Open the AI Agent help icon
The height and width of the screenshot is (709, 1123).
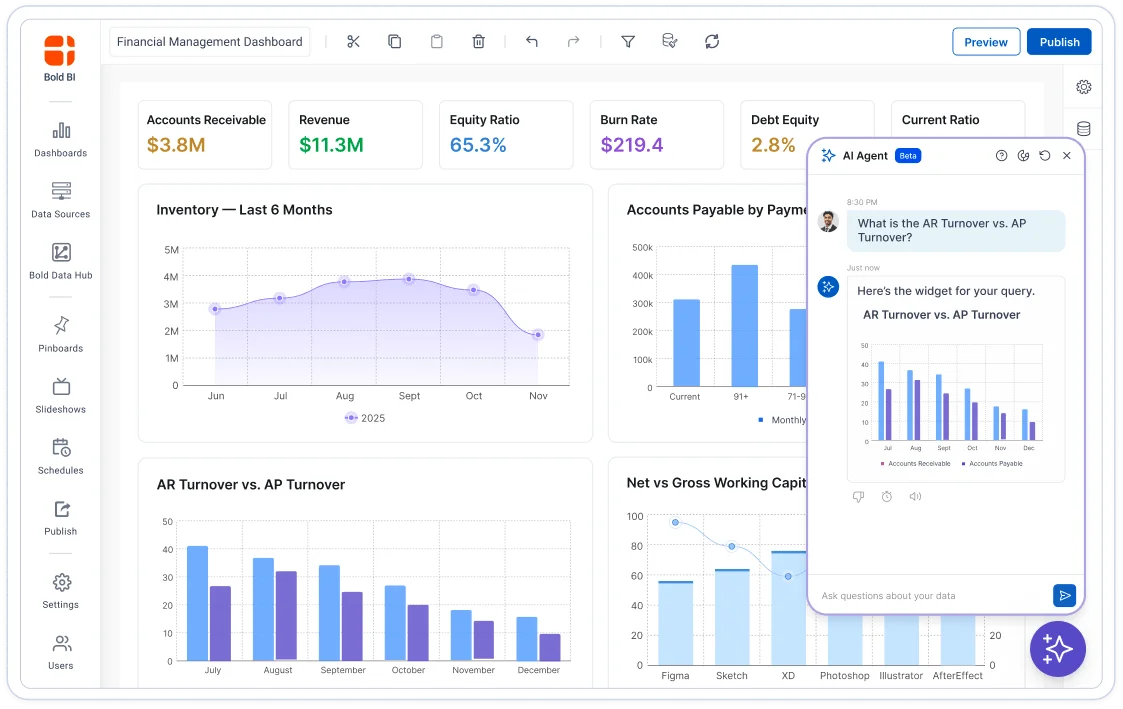[x=1001, y=155]
